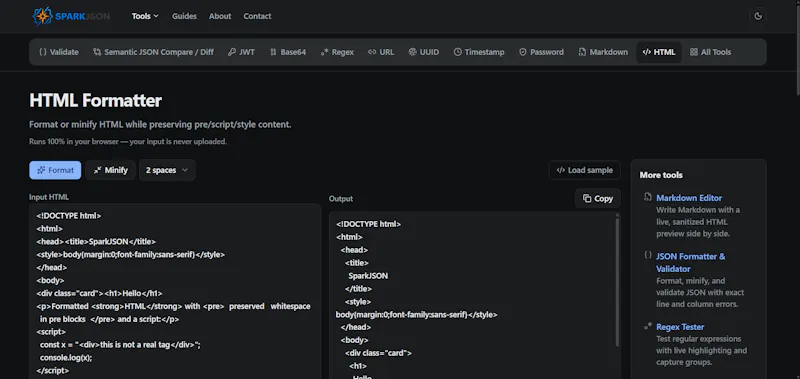Click the Input HTML label
The image size is (800, 379).
[x=49, y=197]
